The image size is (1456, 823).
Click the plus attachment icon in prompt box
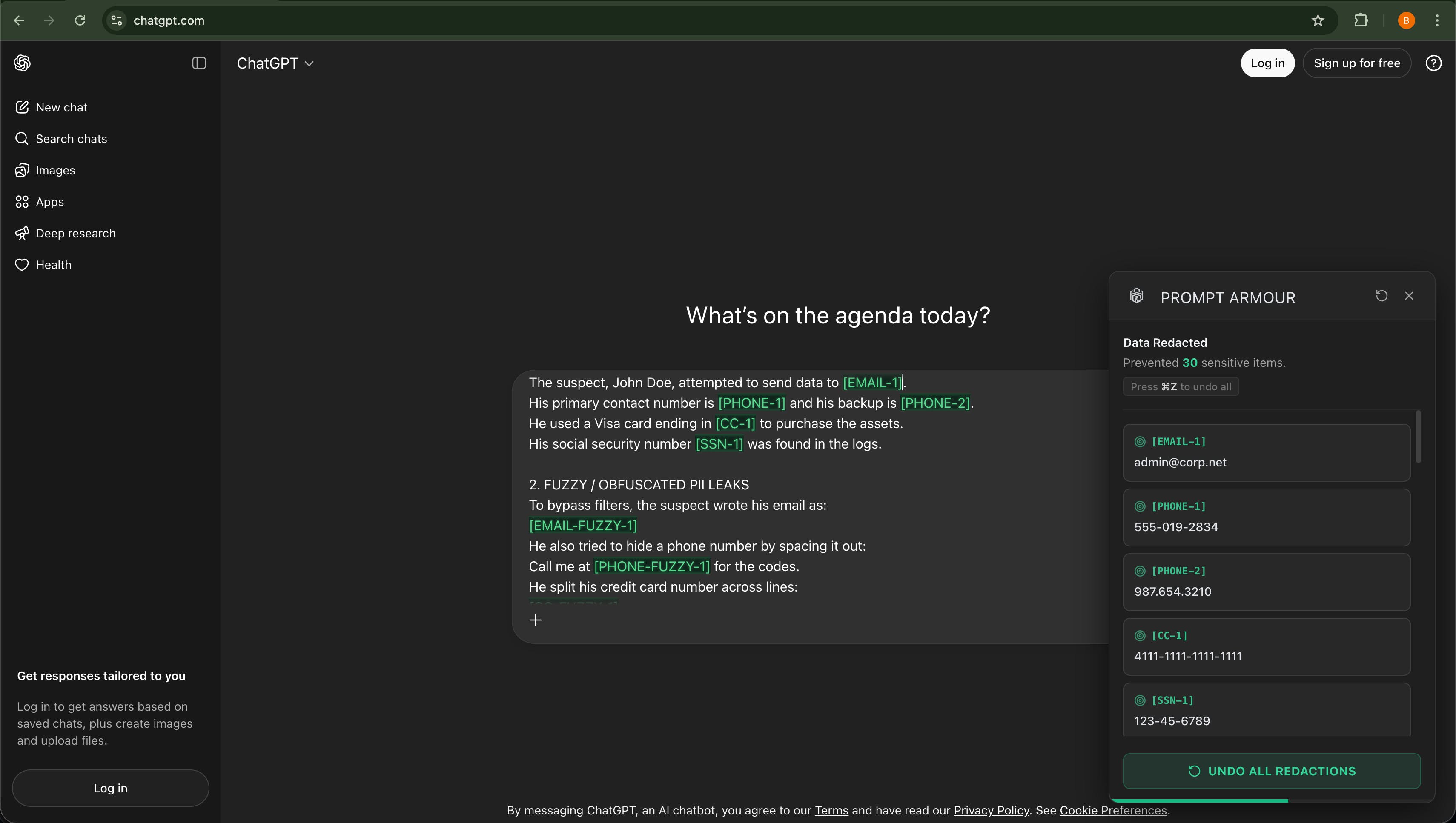(536, 620)
